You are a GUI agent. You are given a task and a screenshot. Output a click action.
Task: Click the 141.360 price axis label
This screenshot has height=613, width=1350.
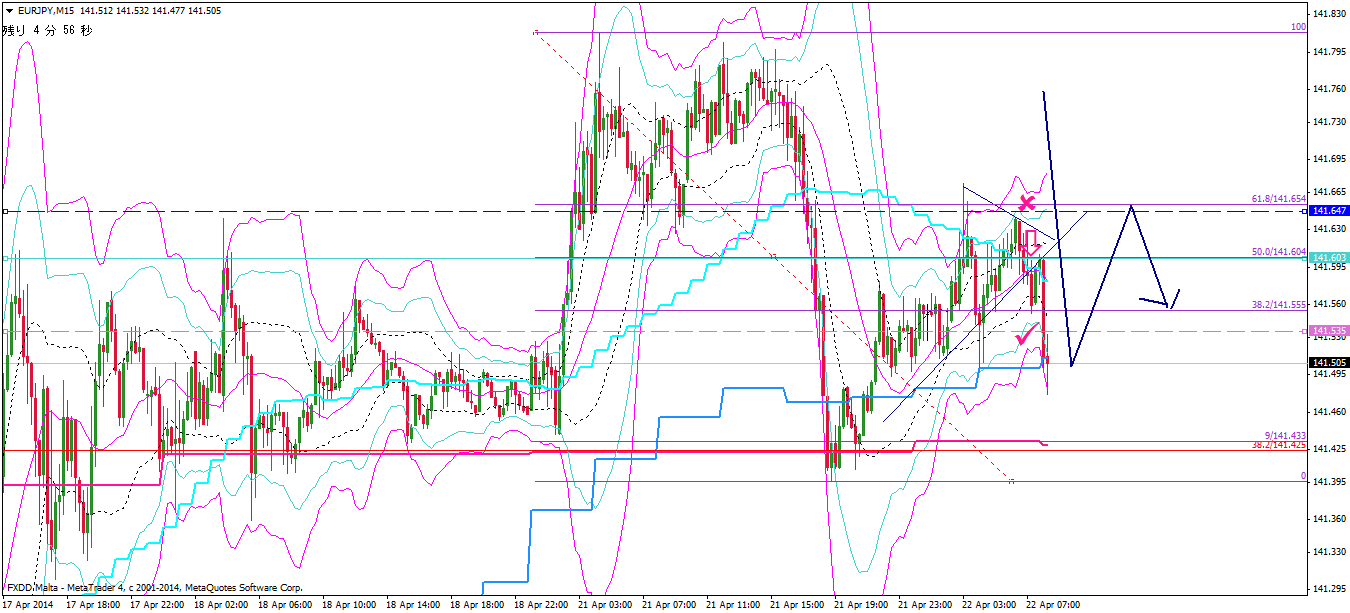click(x=1330, y=518)
